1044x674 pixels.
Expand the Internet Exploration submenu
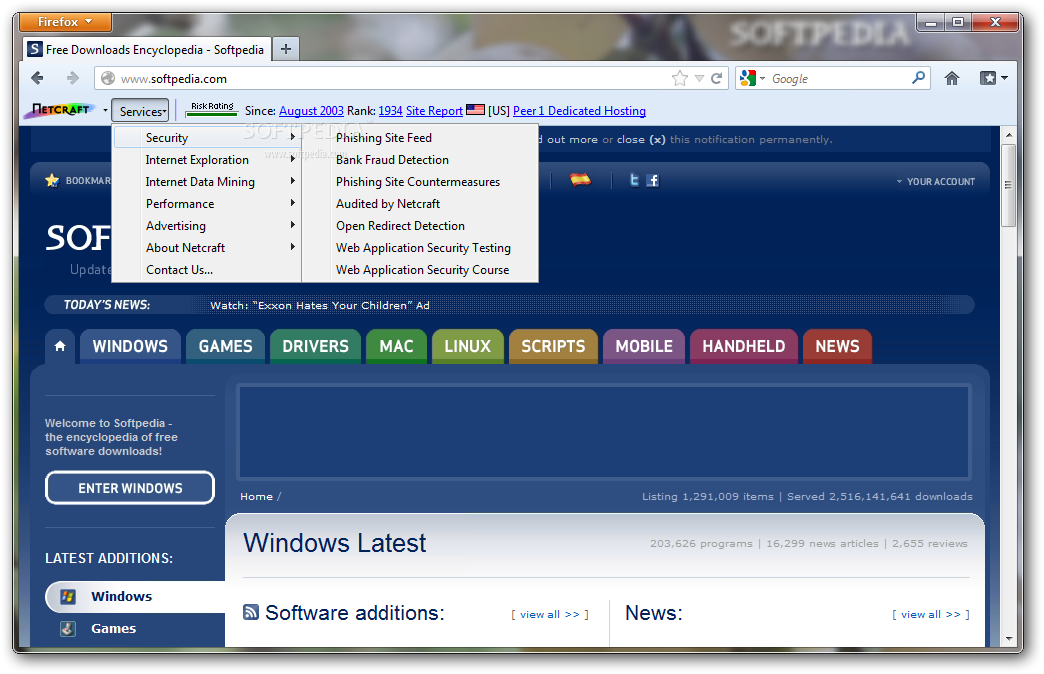(x=206, y=160)
